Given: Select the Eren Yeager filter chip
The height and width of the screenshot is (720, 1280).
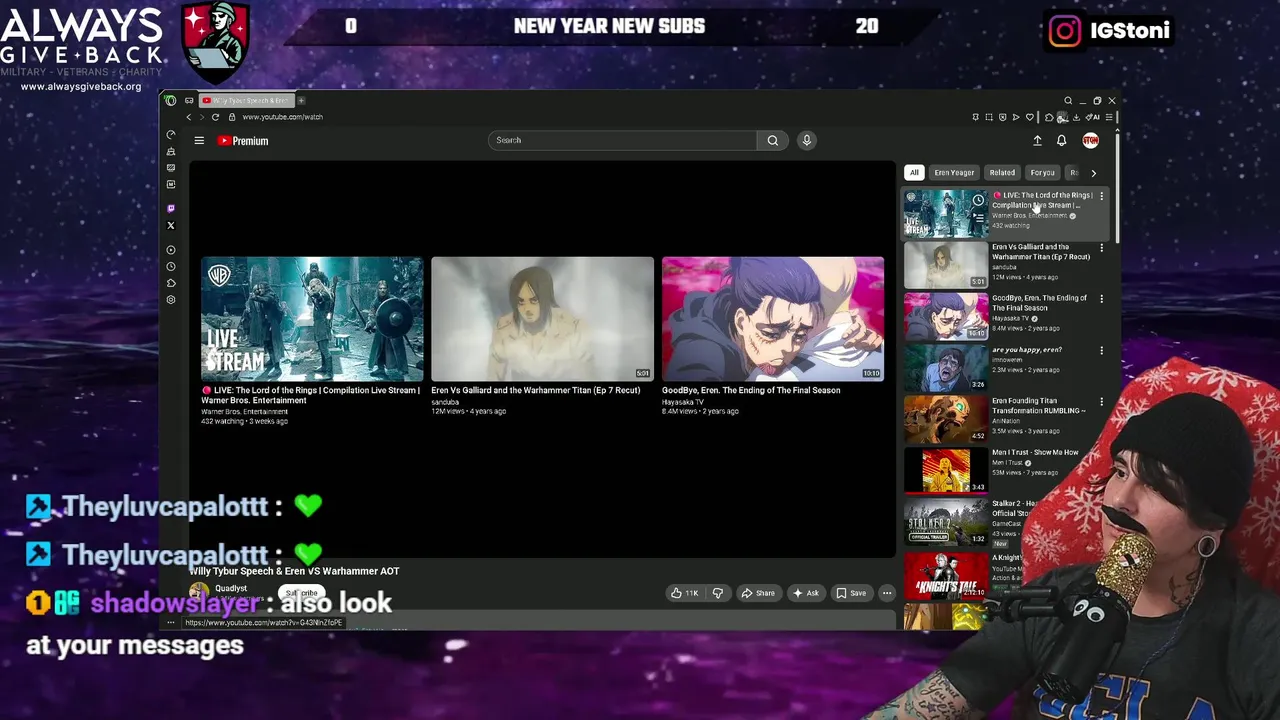Looking at the screenshot, I should [954, 172].
